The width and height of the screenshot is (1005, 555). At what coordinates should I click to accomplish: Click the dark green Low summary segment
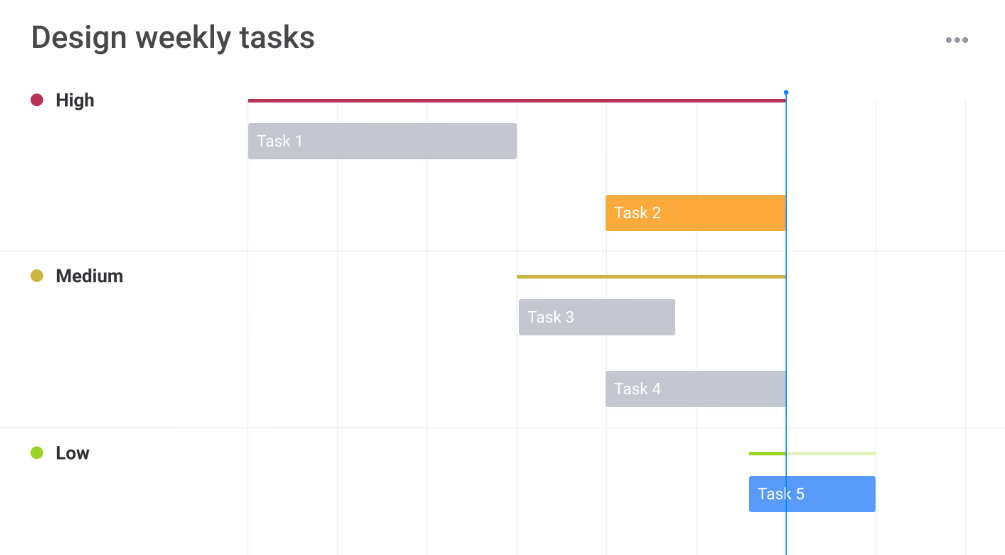(x=767, y=453)
